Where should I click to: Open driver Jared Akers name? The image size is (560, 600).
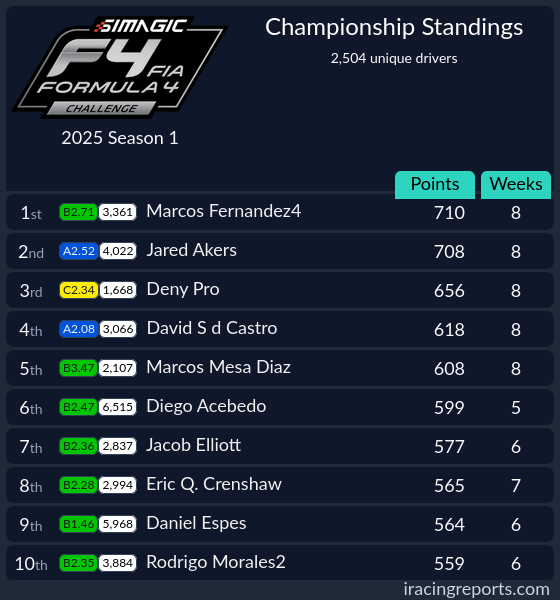(192, 250)
